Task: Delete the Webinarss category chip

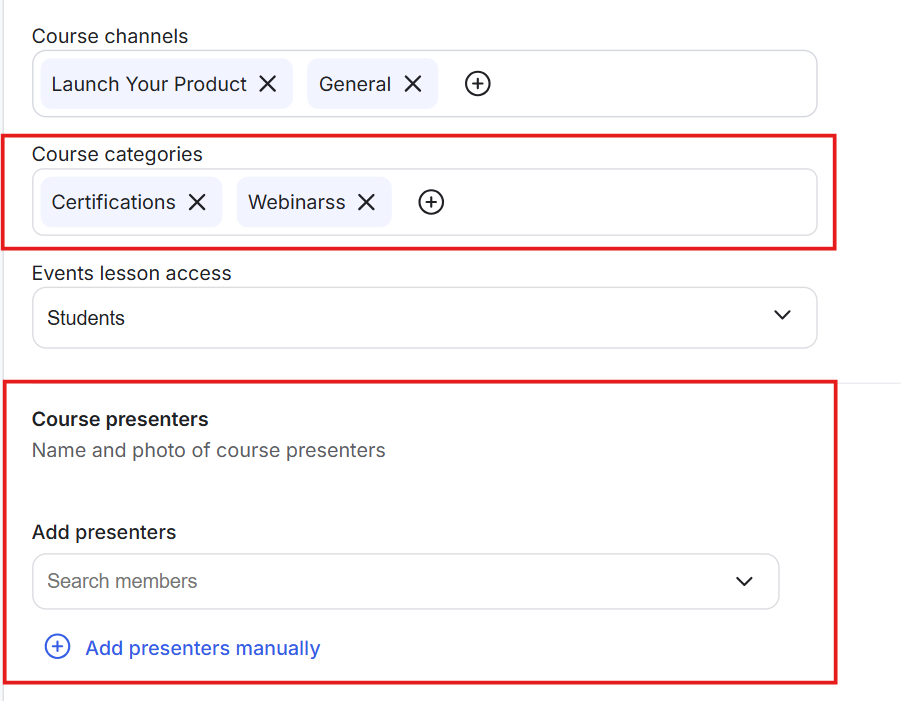Action: coord(367,202)
